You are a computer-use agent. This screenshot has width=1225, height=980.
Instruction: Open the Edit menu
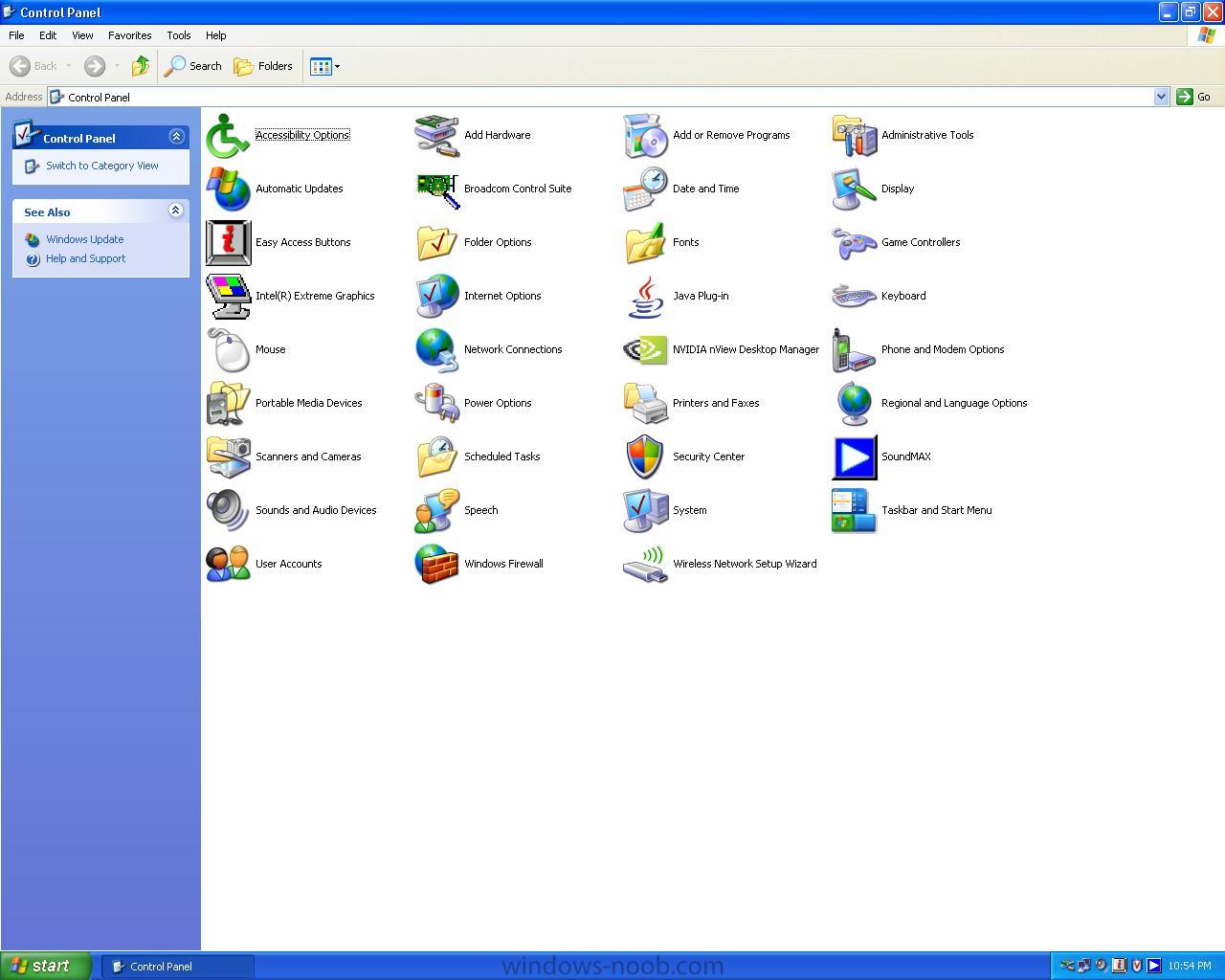point(48,35)
